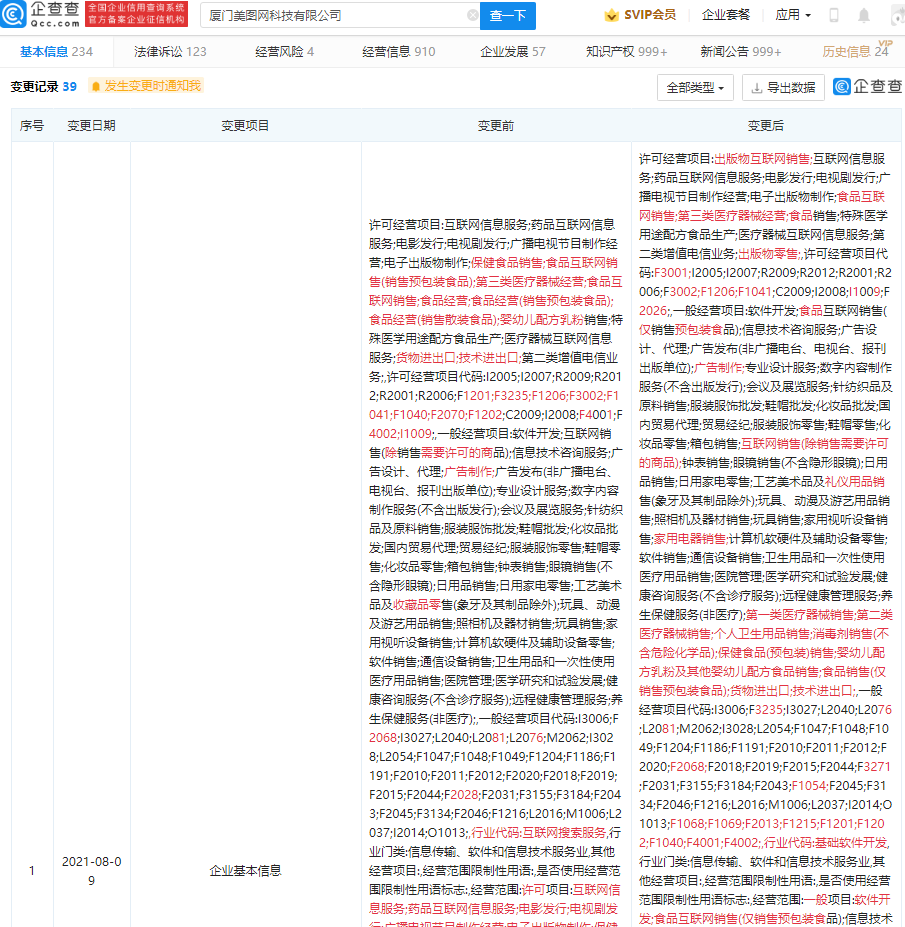Open the 企业套餐 link
Viewport: 905px width, 927px height.
pos(725,15)
